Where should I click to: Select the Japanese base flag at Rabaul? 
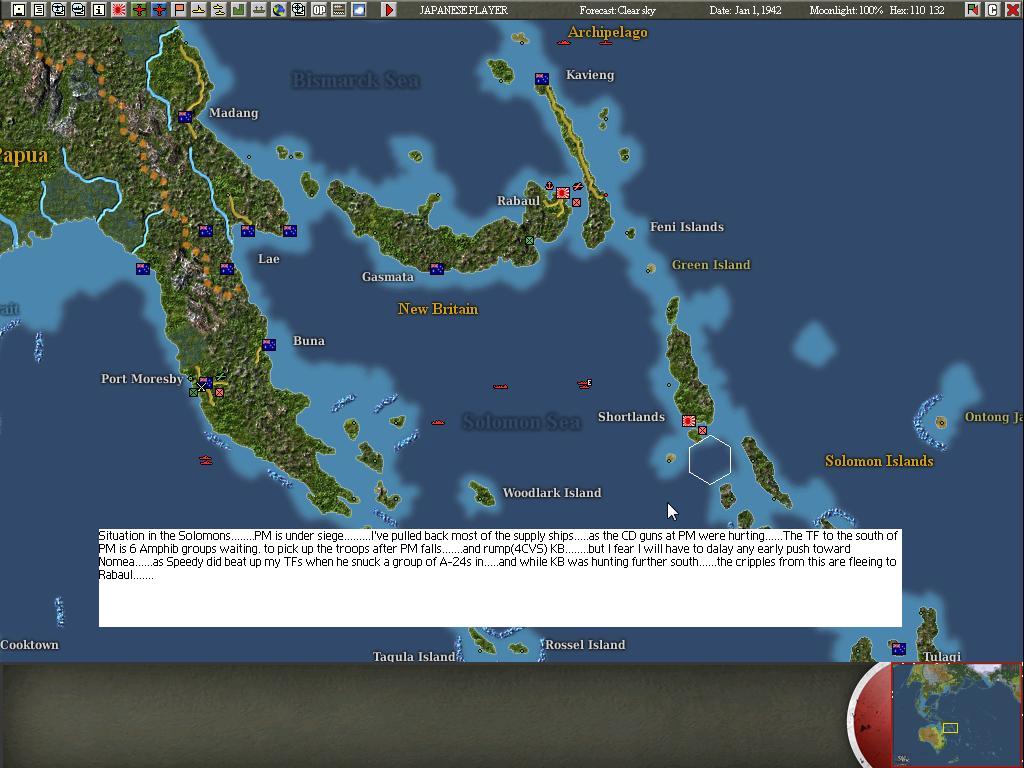(x=563, y=193)
